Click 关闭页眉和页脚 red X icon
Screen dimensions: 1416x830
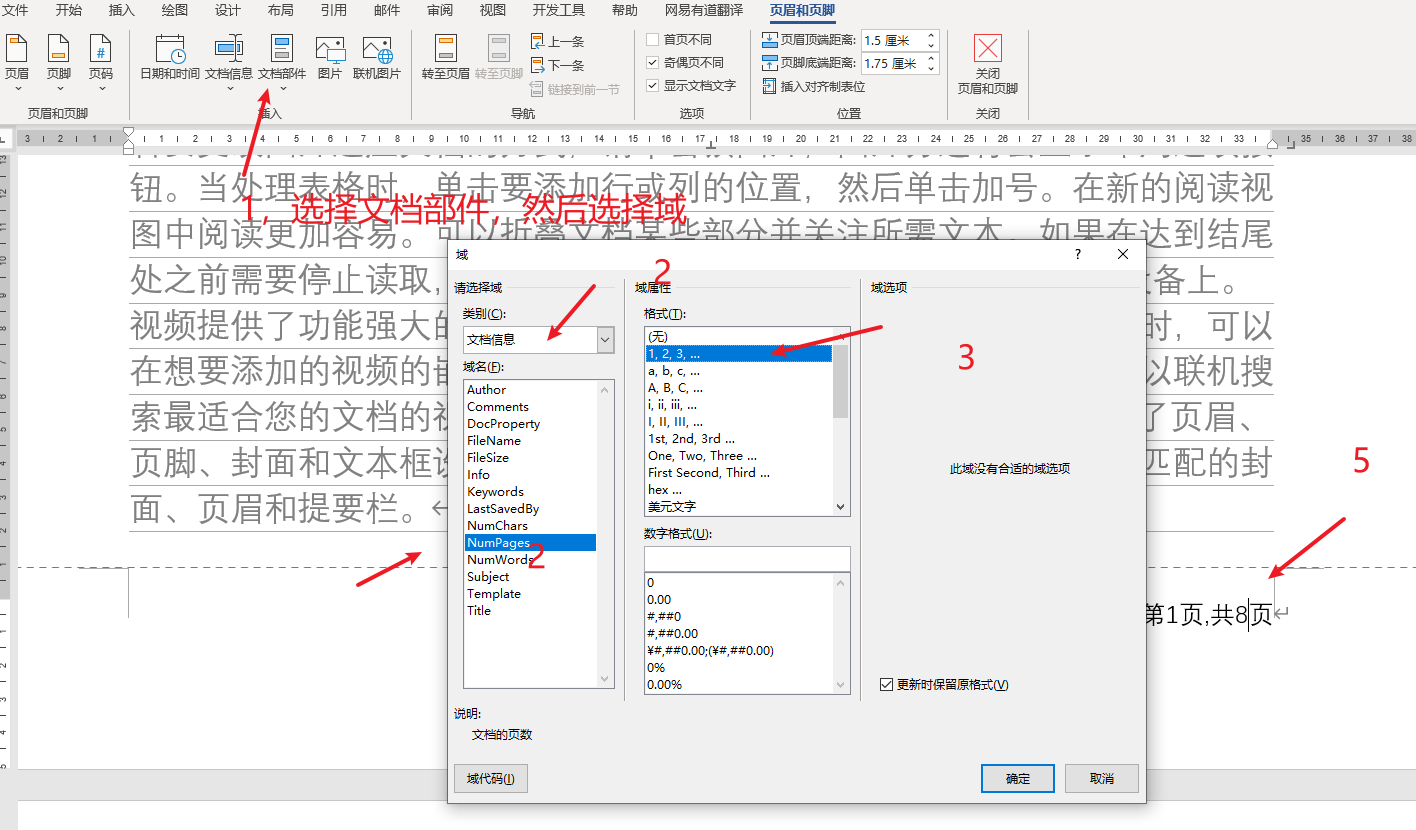pyautogui.click(x=988, y=48)
